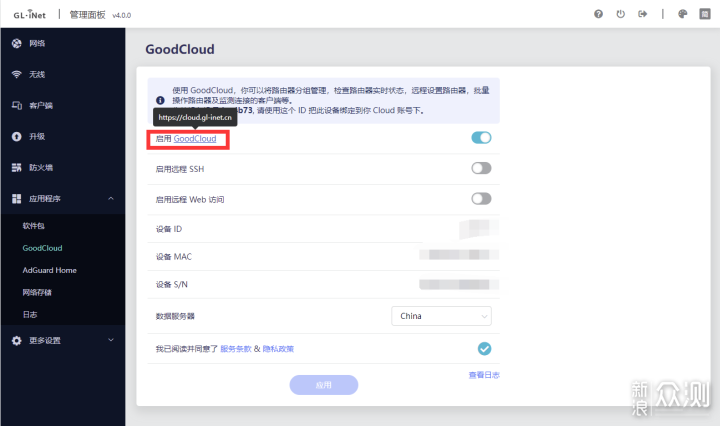The height and width of the screenshot is (426, 720).
Task: Click the network globe icon
Action: tap(17, 43)
